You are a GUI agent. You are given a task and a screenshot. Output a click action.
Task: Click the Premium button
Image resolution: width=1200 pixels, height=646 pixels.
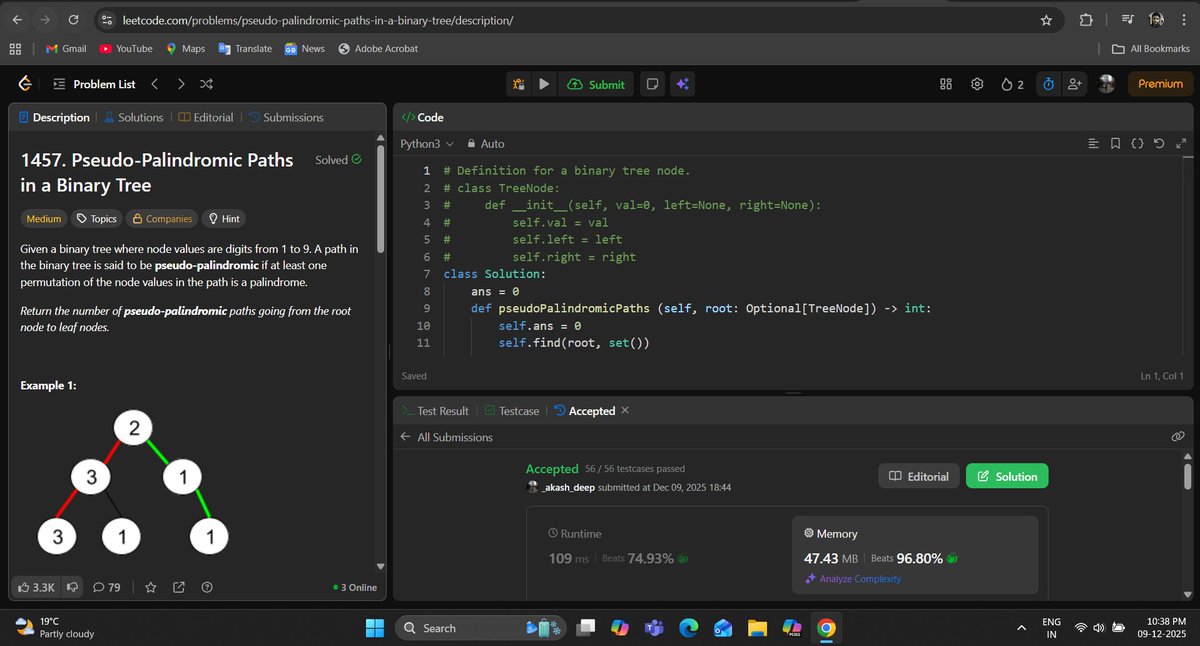pyautogui.click(x=1160, y=85)
